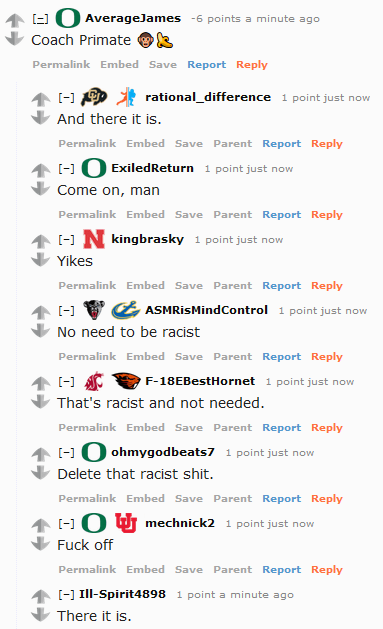This screenshot has height=629, width=383.
Task: Go to Parent of mechnick2's comment
Action: pos(233,570)
